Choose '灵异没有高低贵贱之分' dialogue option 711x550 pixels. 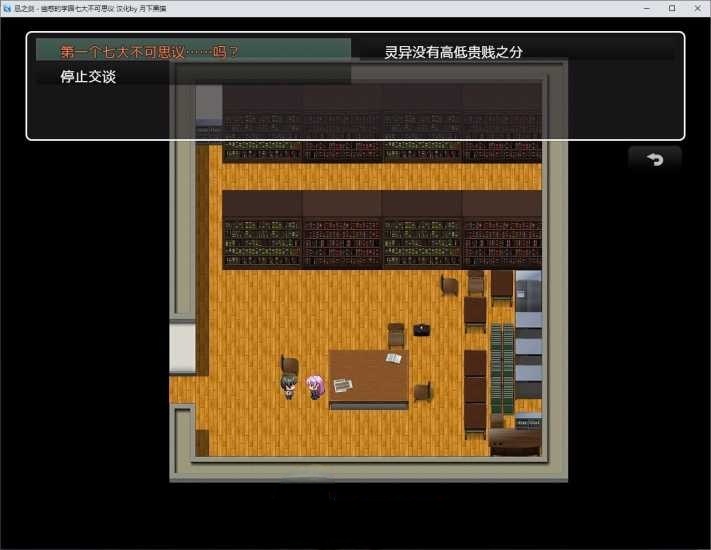tap(454, 52)
